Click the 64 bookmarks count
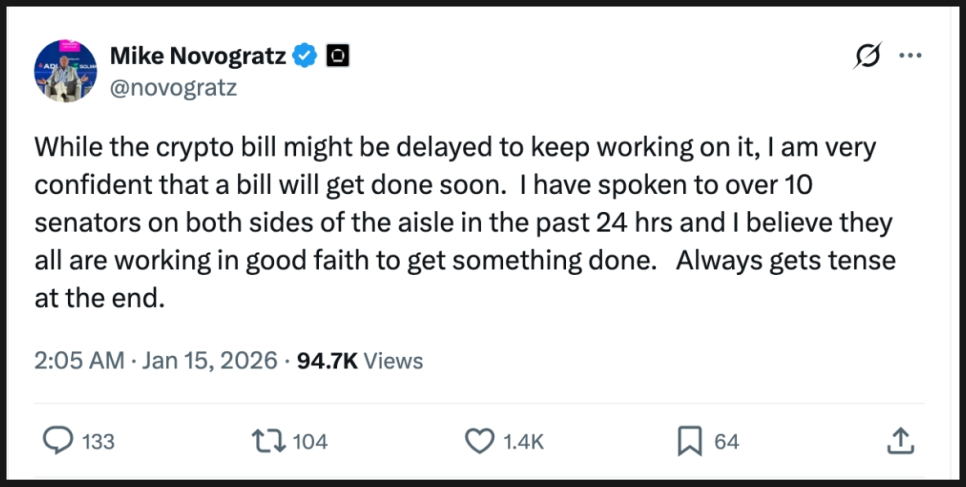Screen dimensions: 966x487 pos(727,441)
